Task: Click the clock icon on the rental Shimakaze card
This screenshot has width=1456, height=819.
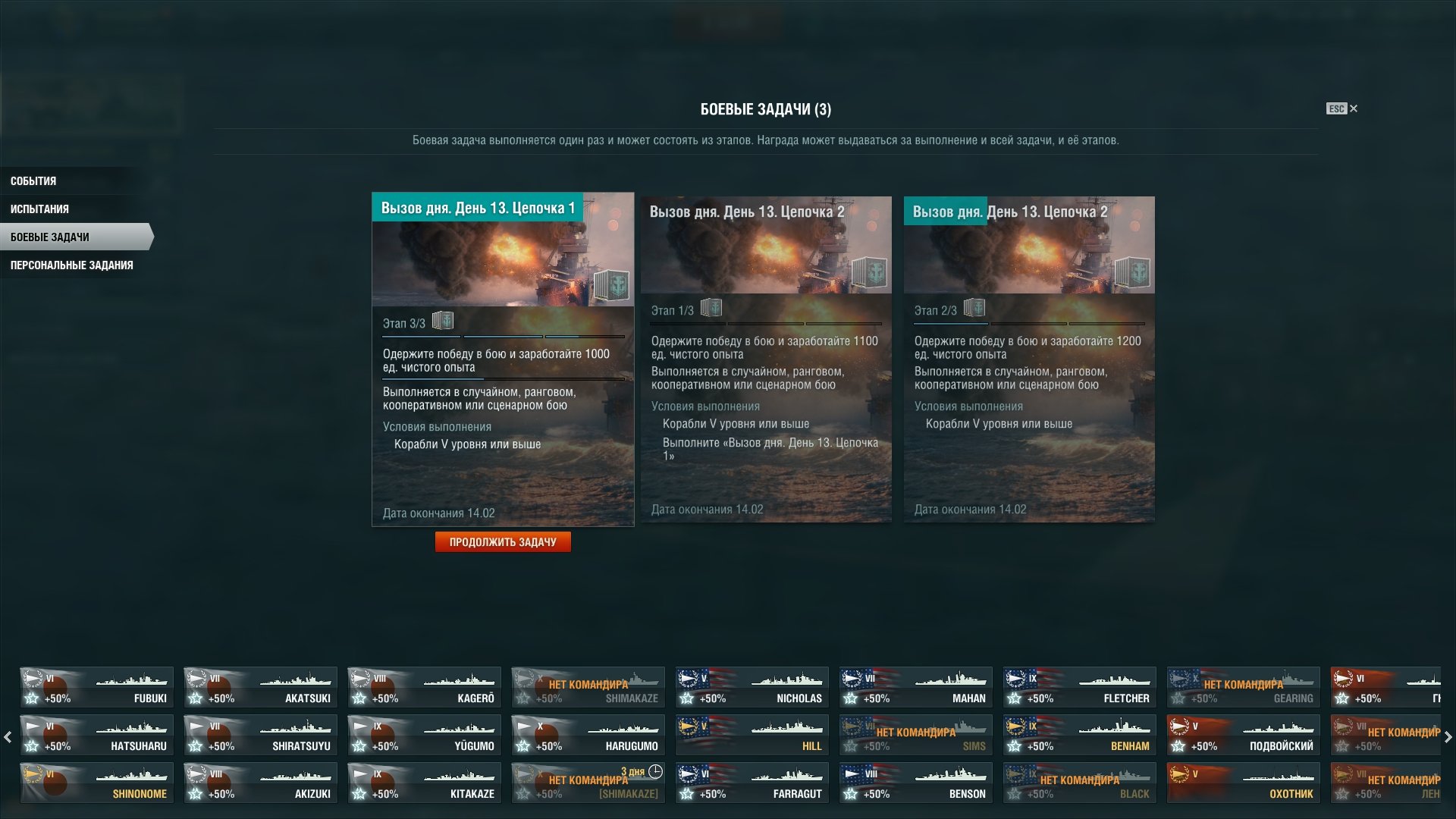Action: [655, 771]
